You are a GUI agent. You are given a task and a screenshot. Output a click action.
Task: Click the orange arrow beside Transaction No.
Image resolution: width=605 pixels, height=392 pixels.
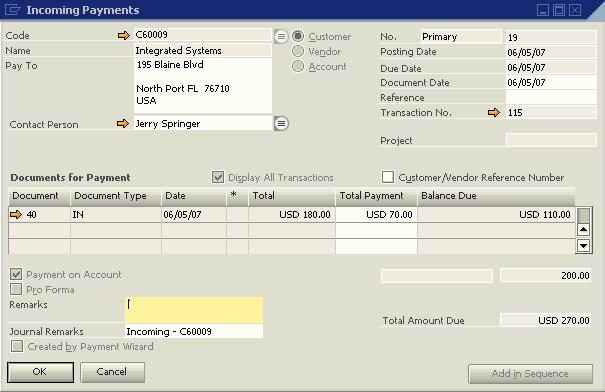(x=493, y=113)
